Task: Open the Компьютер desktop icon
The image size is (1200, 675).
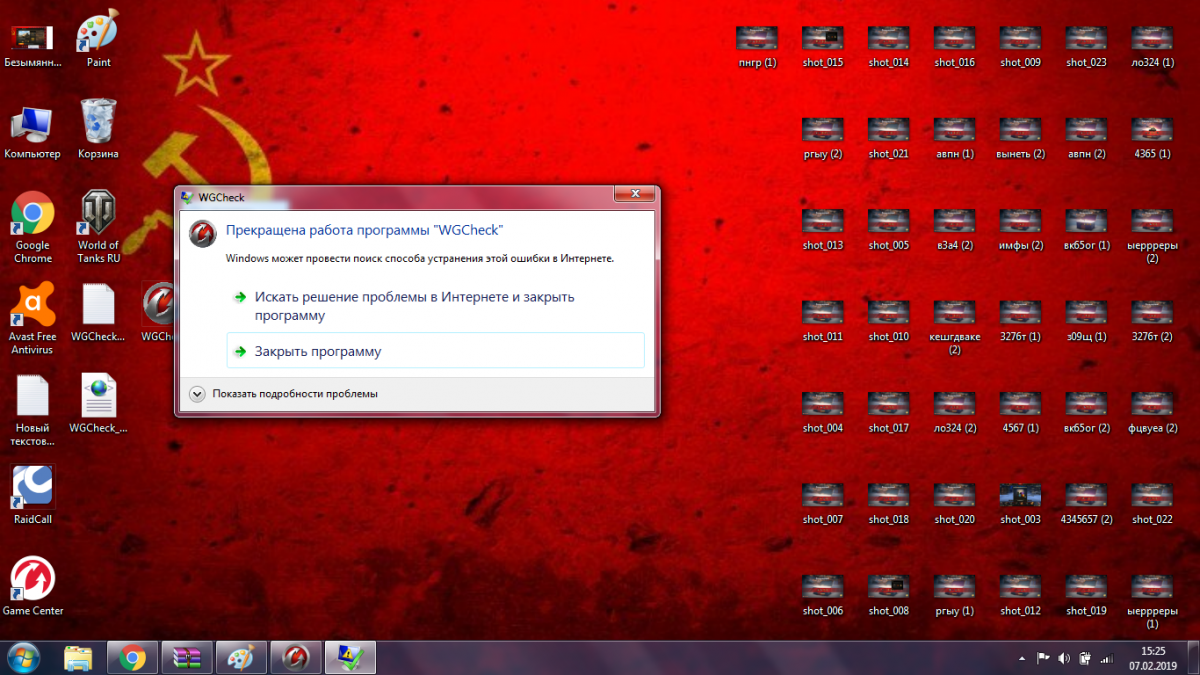Action: coord(32,131)
